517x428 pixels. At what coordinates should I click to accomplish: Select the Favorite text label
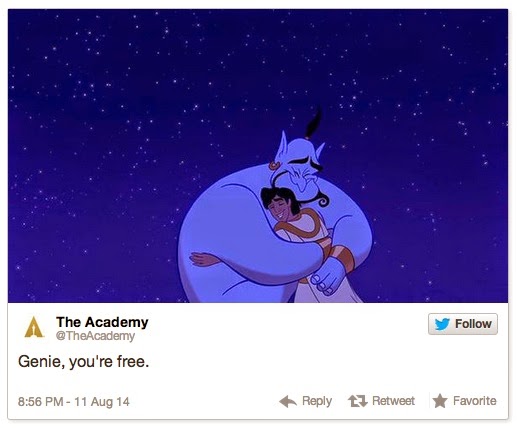[x=475, y=401]
